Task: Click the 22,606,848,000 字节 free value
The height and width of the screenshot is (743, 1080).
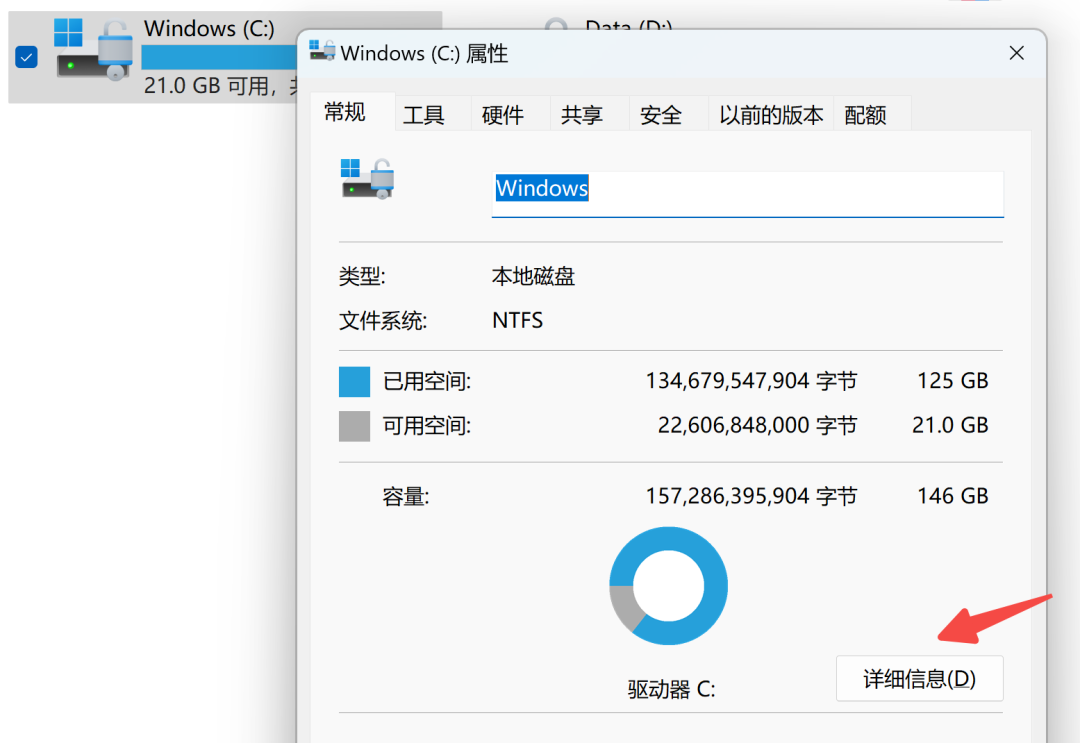Action: pos(757,425)
